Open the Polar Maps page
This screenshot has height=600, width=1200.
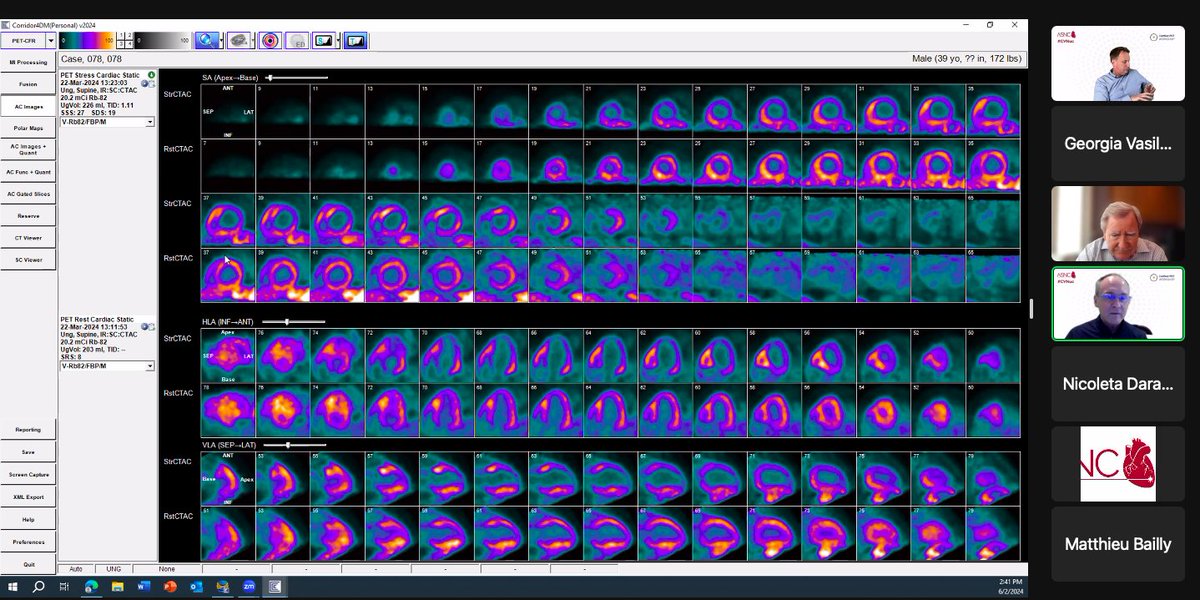pos(28,128)
